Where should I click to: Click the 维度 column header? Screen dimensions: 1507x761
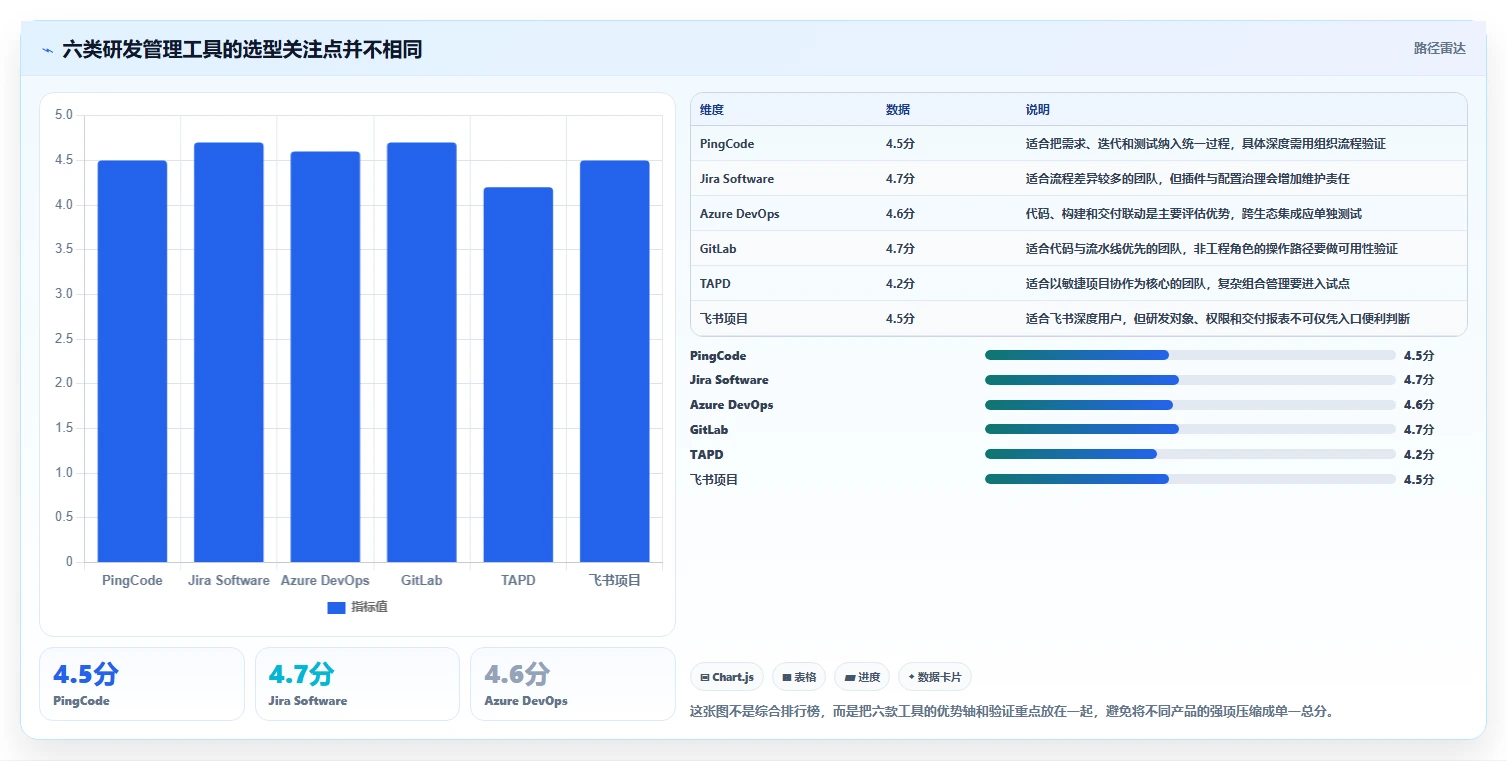tap(712, 110)
